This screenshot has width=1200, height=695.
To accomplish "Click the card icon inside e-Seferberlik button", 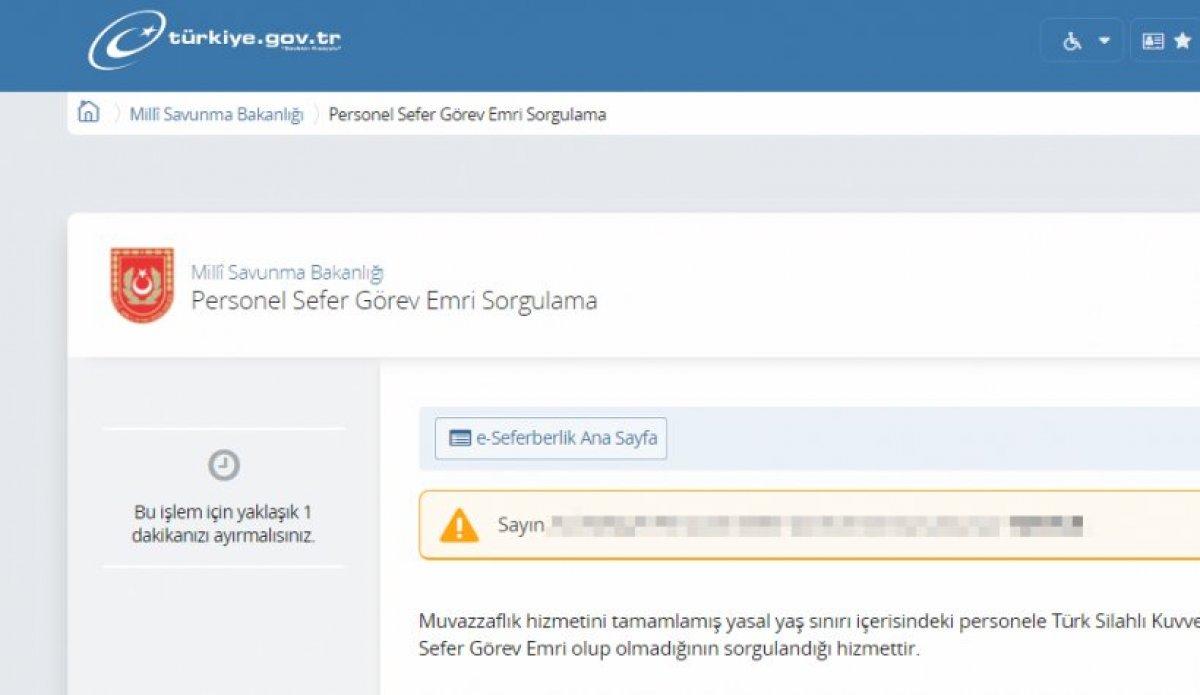I will pos(460,437).
